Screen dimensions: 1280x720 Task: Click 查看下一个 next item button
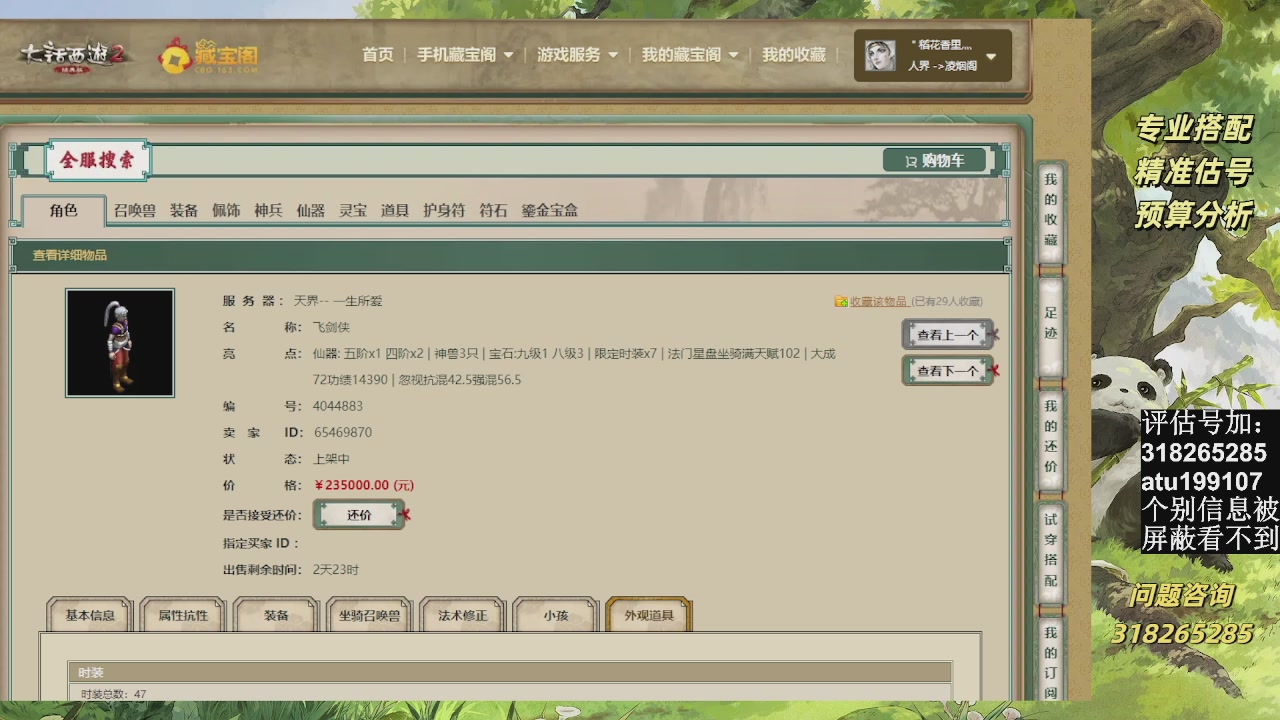tap(947, 371)
